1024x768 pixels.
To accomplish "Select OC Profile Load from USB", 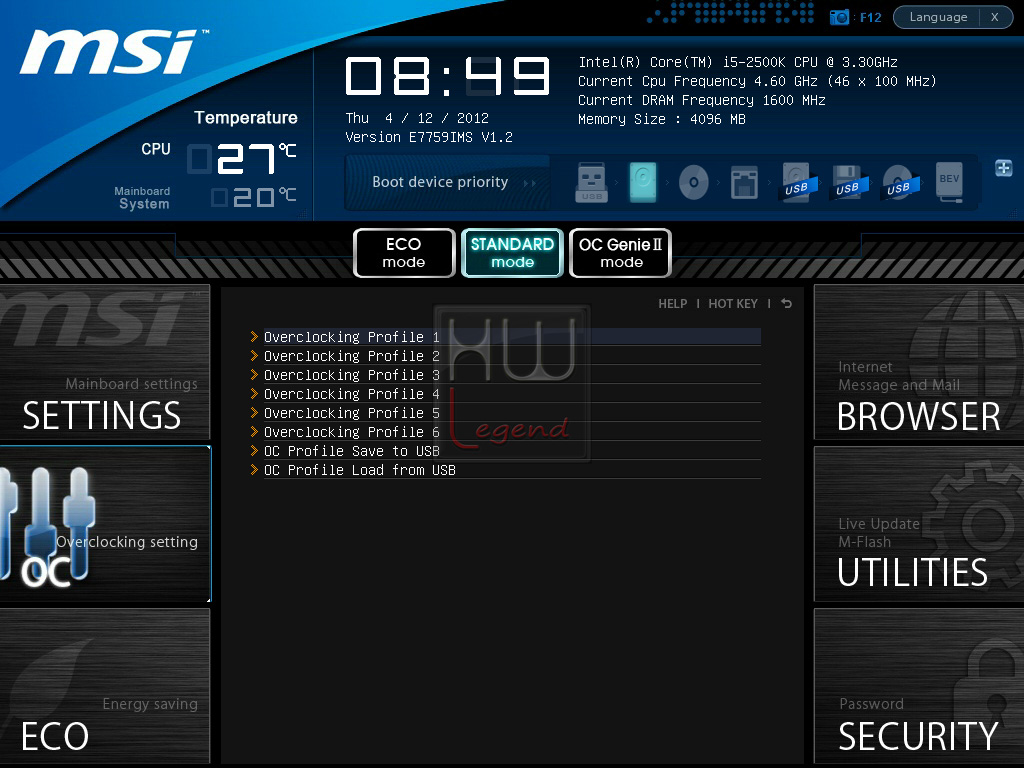I will point(512,470).
